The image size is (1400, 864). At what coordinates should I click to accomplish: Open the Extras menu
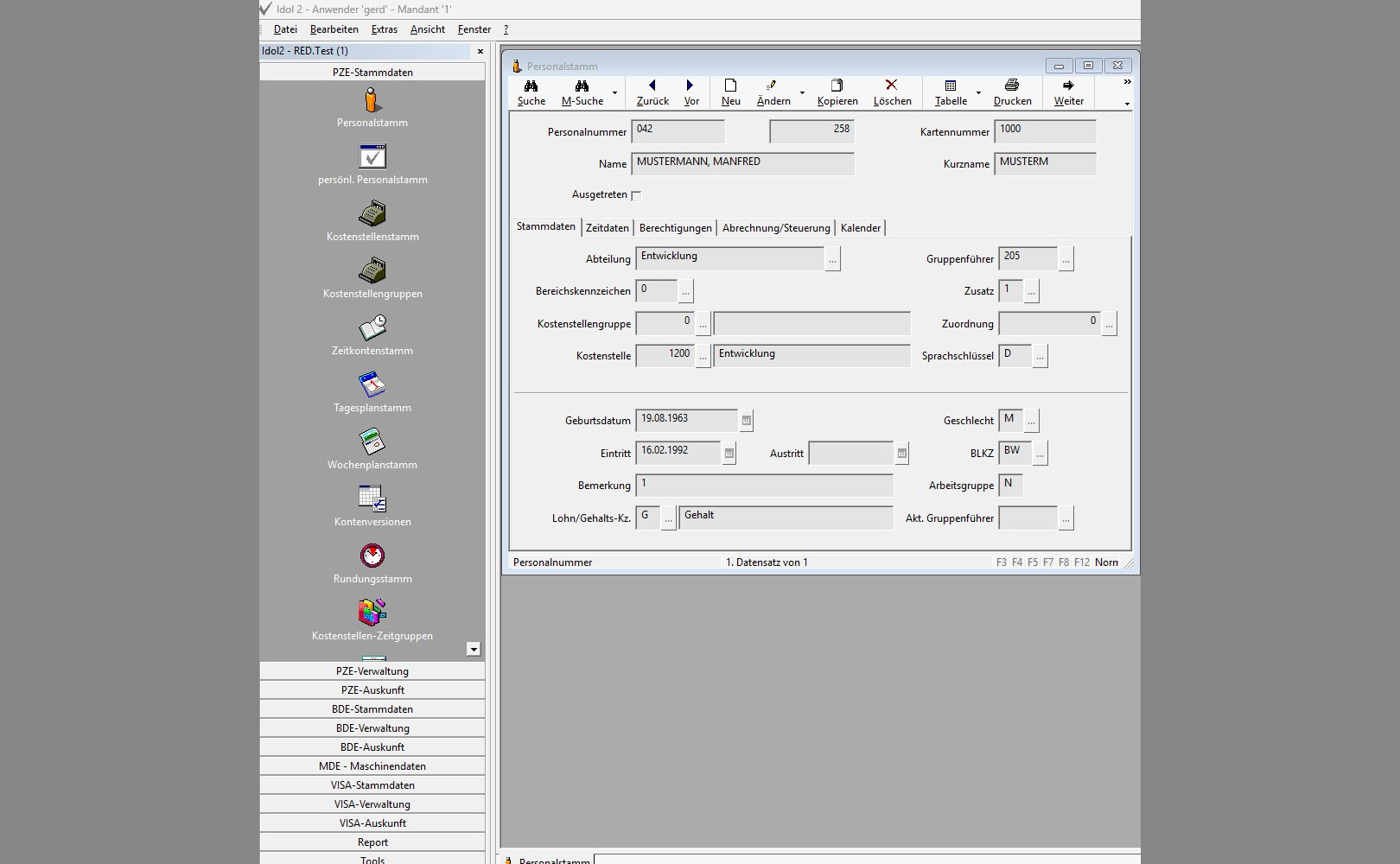[385, 29]
